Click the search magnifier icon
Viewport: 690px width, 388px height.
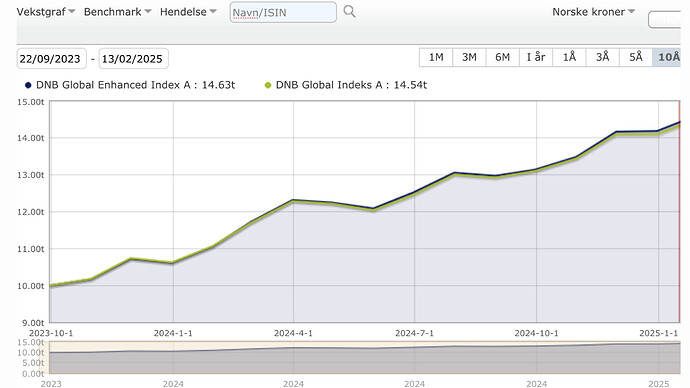(x=349, y=11)
